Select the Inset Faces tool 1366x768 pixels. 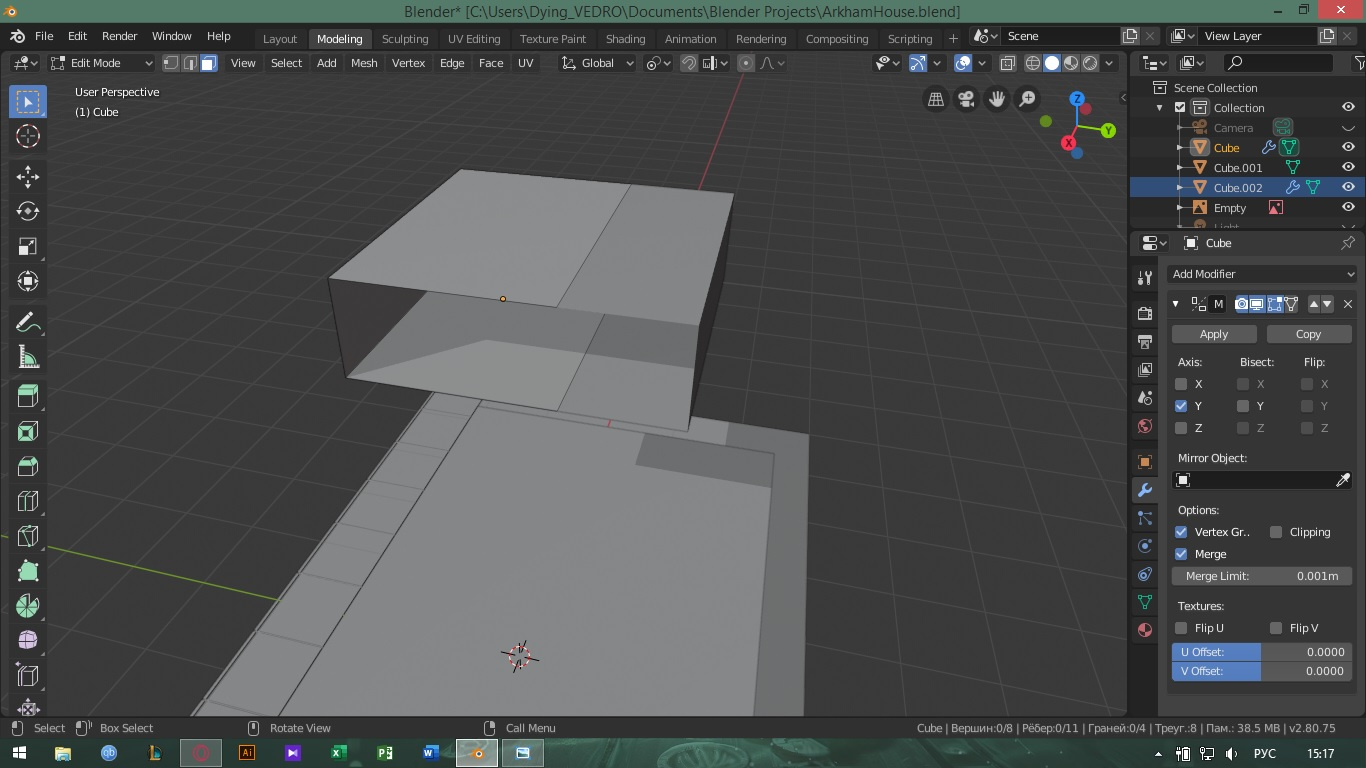click(28, 431)
